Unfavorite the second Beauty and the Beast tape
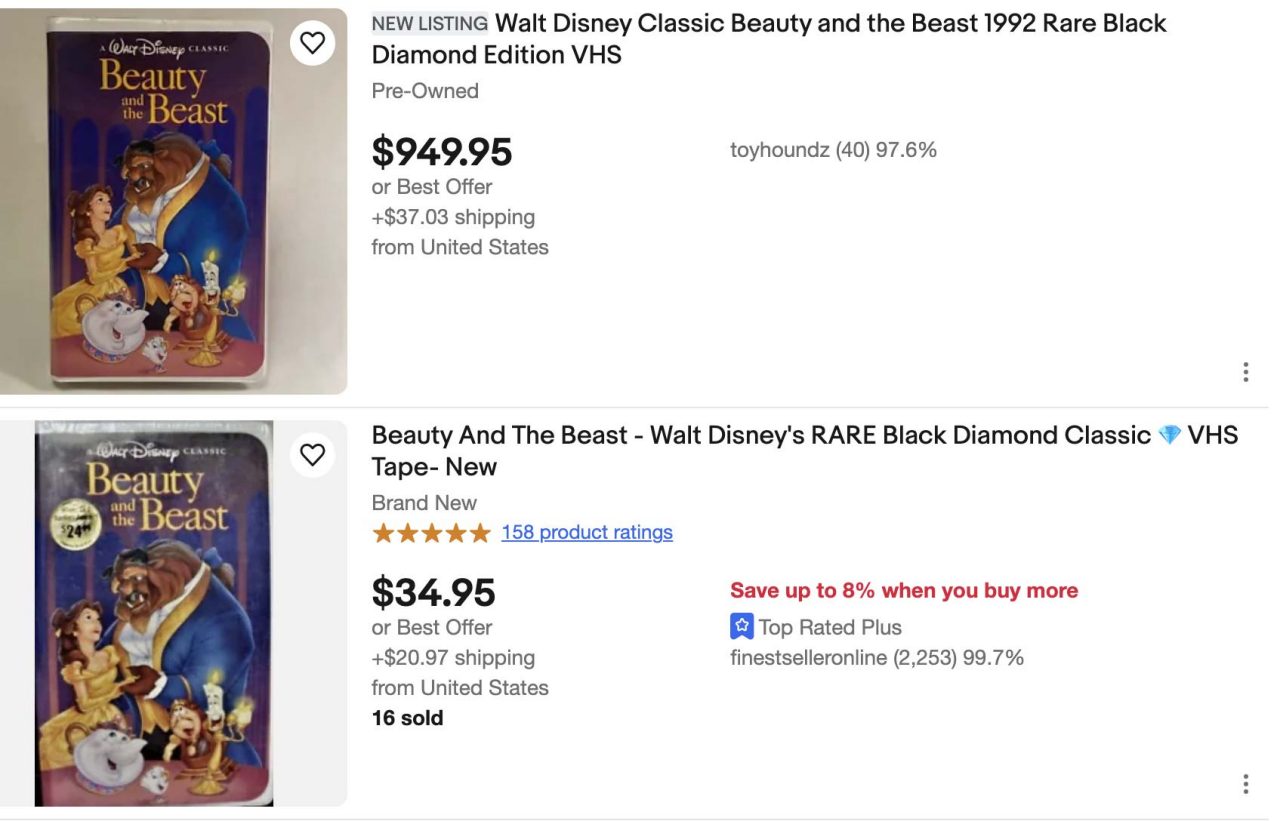 click(x=313, y=454)
